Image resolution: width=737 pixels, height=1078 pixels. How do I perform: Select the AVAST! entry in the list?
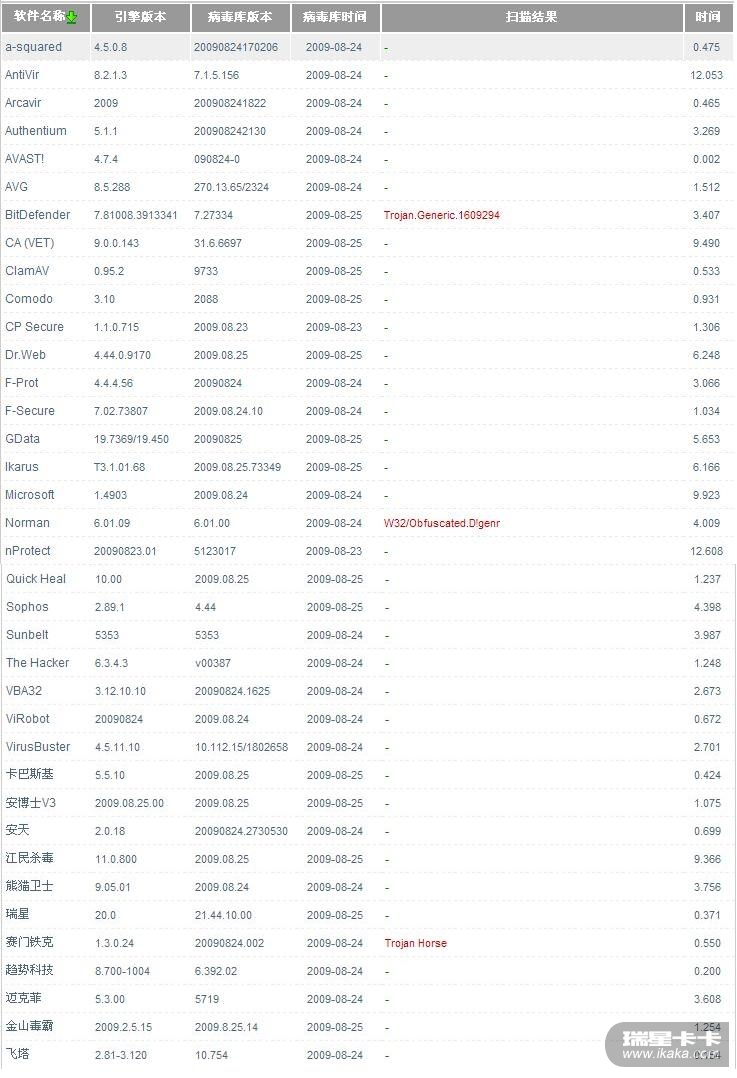(25, 159)
